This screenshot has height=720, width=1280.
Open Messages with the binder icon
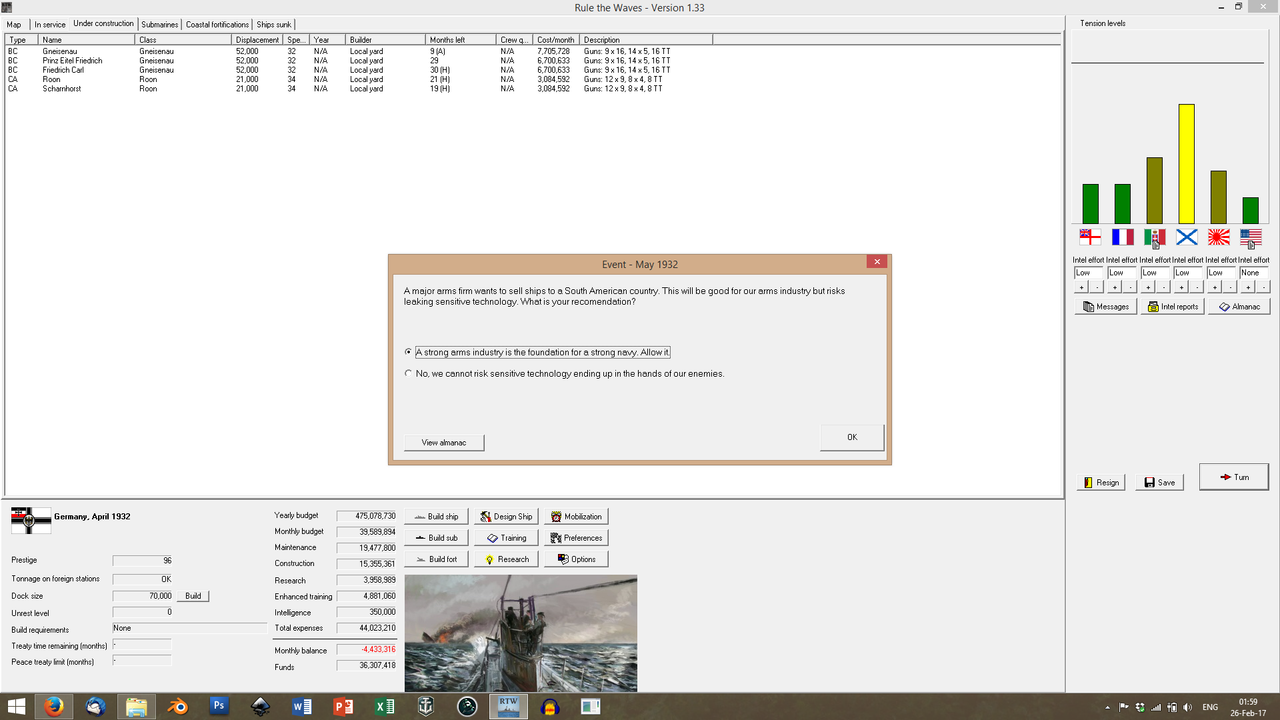click(1104, 306)
